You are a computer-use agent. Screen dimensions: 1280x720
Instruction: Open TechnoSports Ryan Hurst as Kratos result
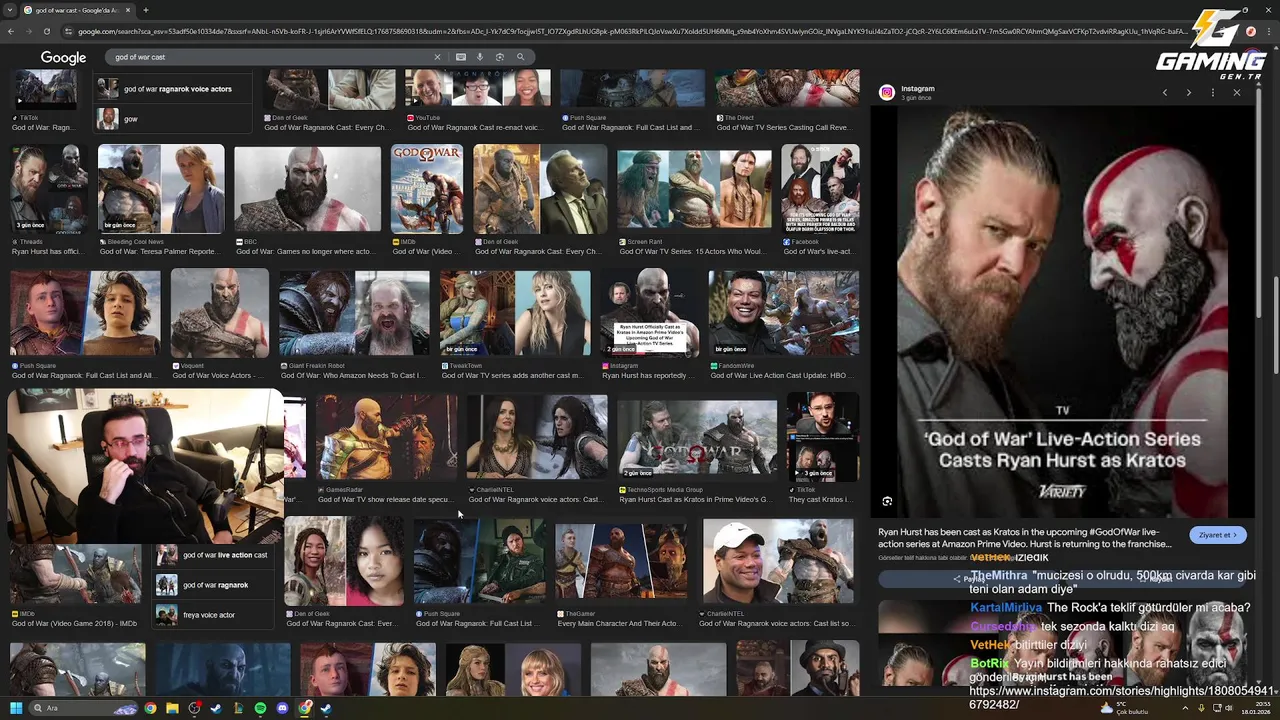[x=697, y=437]
